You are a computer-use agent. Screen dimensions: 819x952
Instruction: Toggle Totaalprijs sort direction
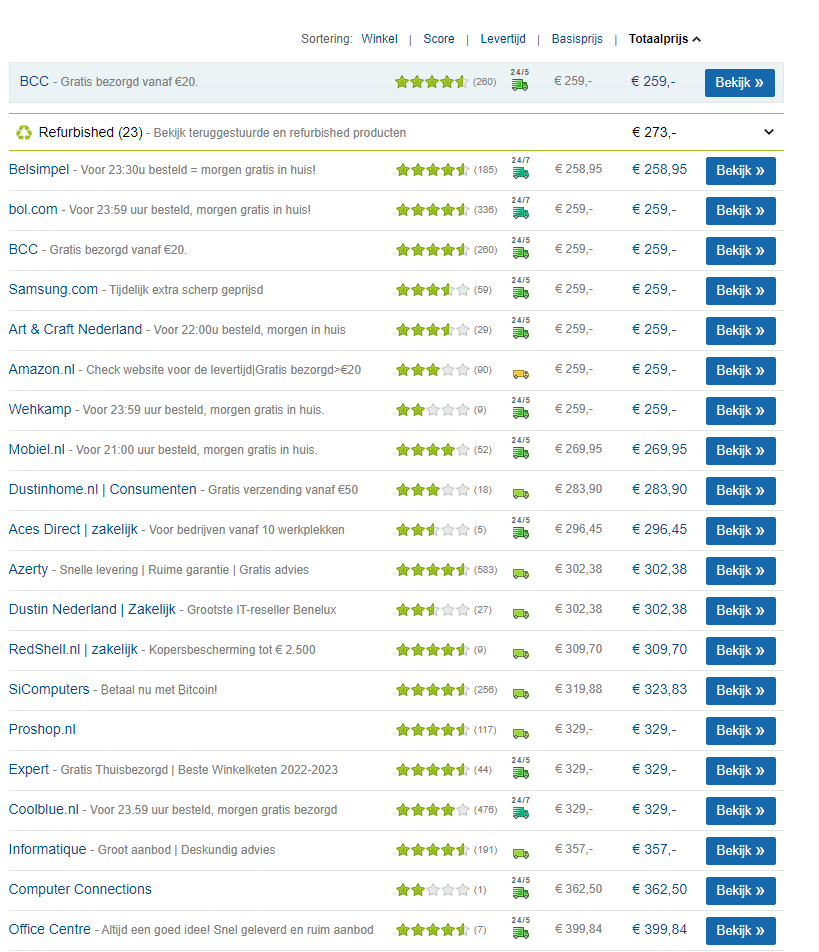coord(665,39)
